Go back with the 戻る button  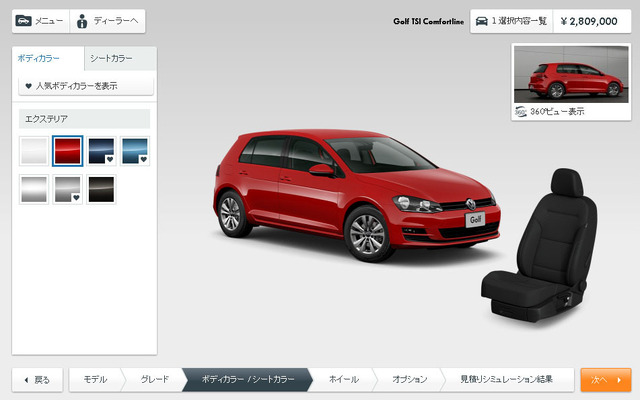click(x=37, y=380)
